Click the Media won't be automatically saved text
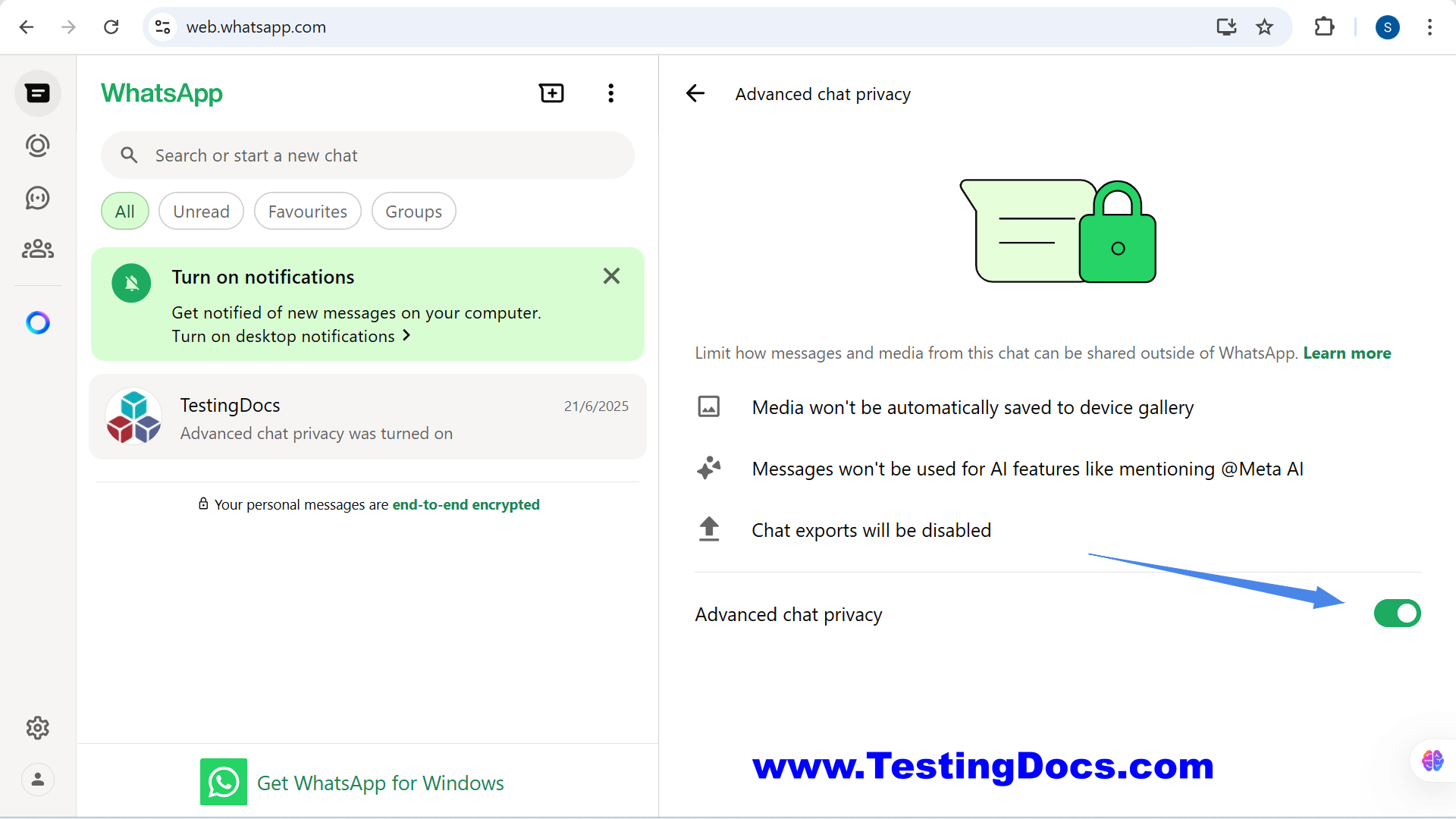 click(x=972, y=408)
